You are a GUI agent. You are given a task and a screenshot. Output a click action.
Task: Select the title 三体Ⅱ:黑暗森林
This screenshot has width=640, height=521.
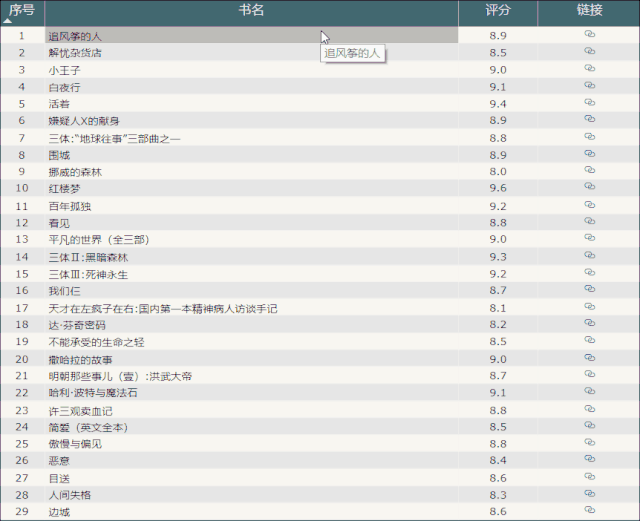pos(88,257)
